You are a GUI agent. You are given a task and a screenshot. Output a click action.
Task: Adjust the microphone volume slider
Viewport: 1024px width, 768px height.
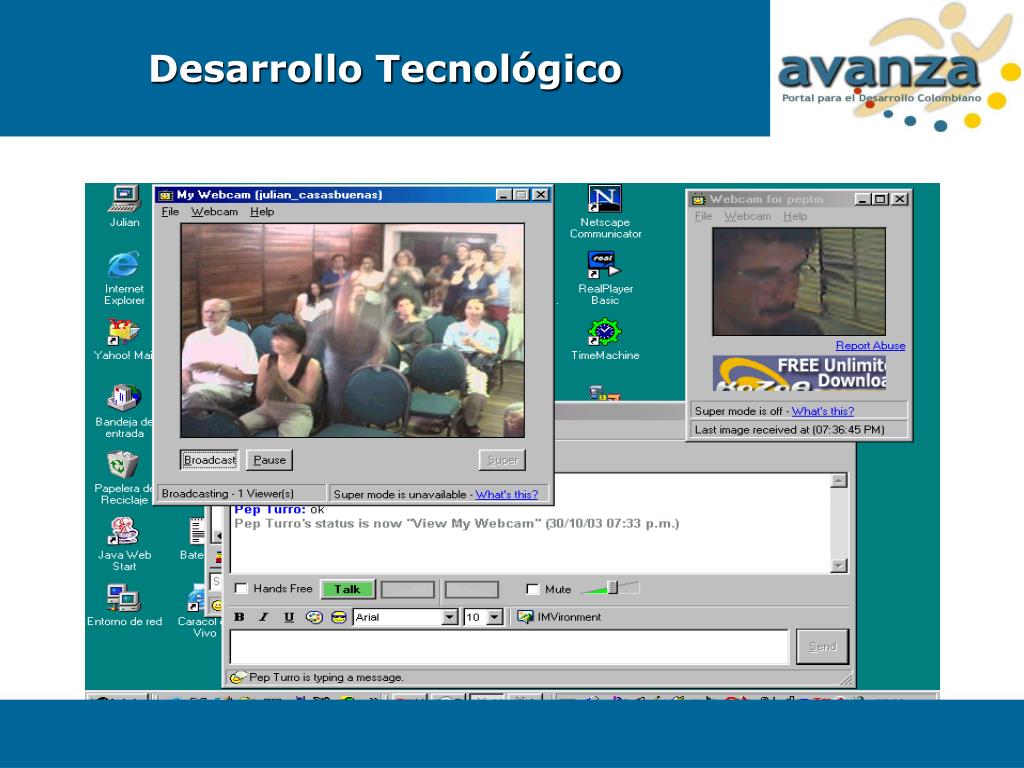(x=612, y=588)
